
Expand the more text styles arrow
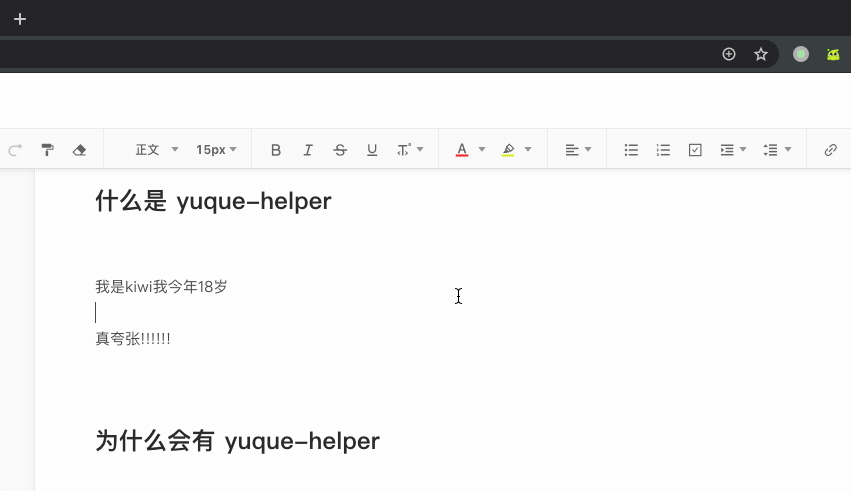pyautogui.click(x=420, y=149)
